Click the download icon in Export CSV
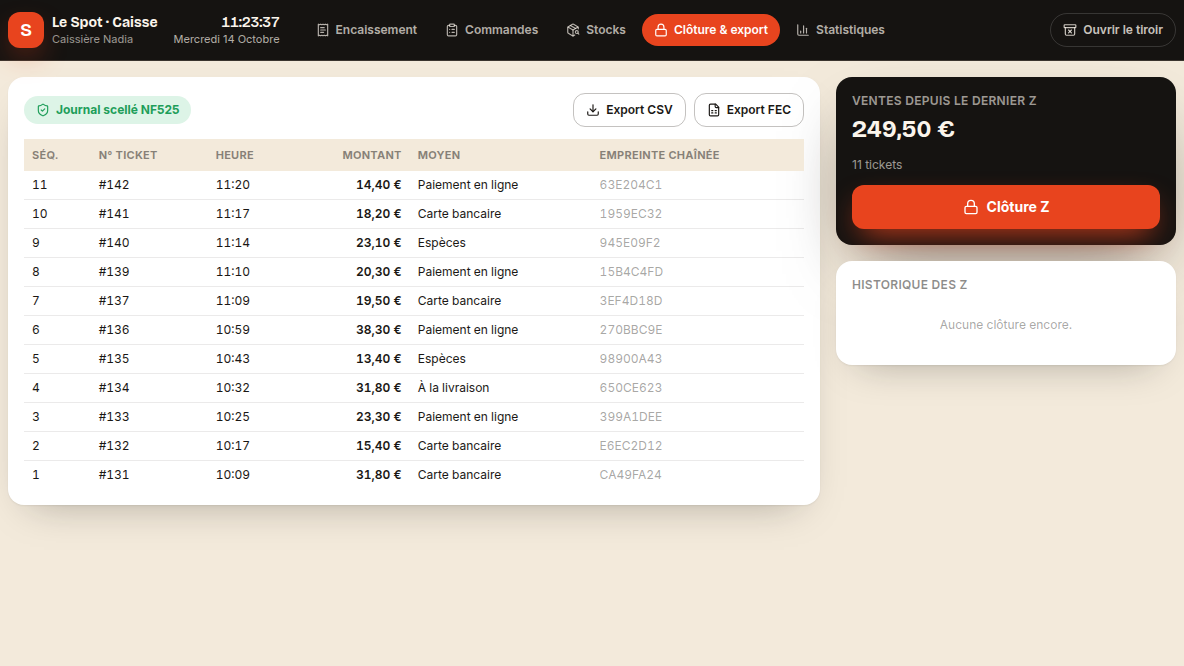This screenshot has width=1184, height=666. pyautogui.click(x=593, y=110)
